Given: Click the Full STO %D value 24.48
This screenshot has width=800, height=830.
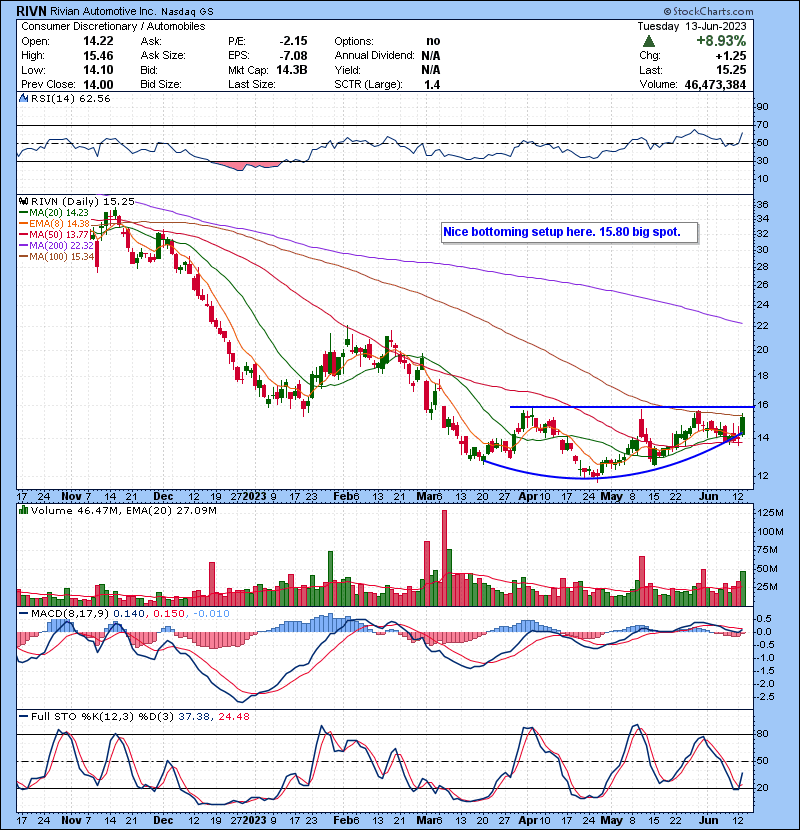Looking at the screenshot, I should (234, 717).
